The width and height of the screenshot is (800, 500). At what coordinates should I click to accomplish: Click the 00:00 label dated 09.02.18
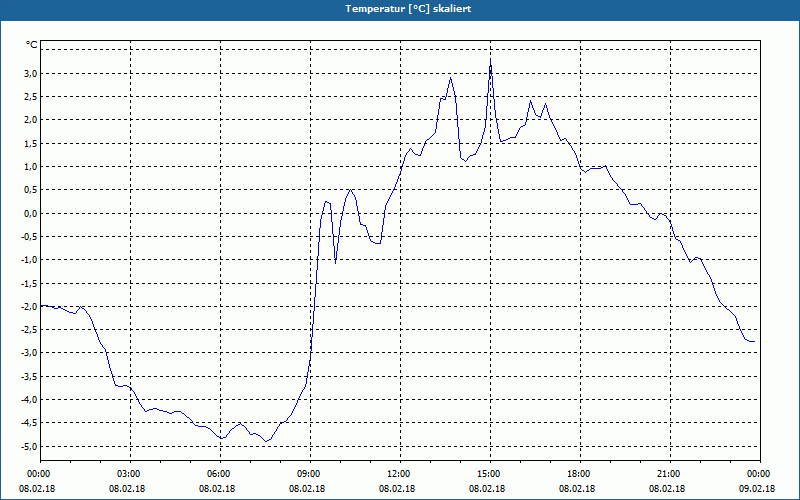(760, 474)
